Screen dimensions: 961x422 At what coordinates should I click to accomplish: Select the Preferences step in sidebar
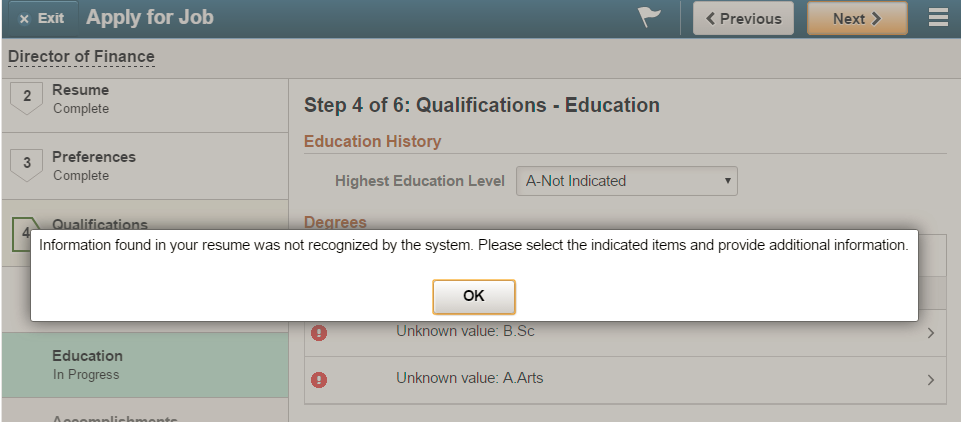(145, 166)
